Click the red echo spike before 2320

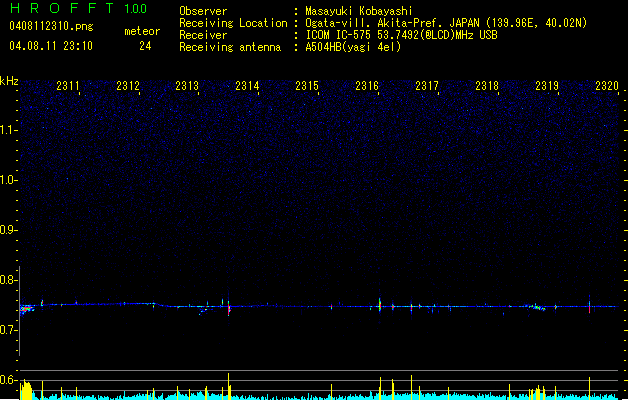click(x=589, y=308)
